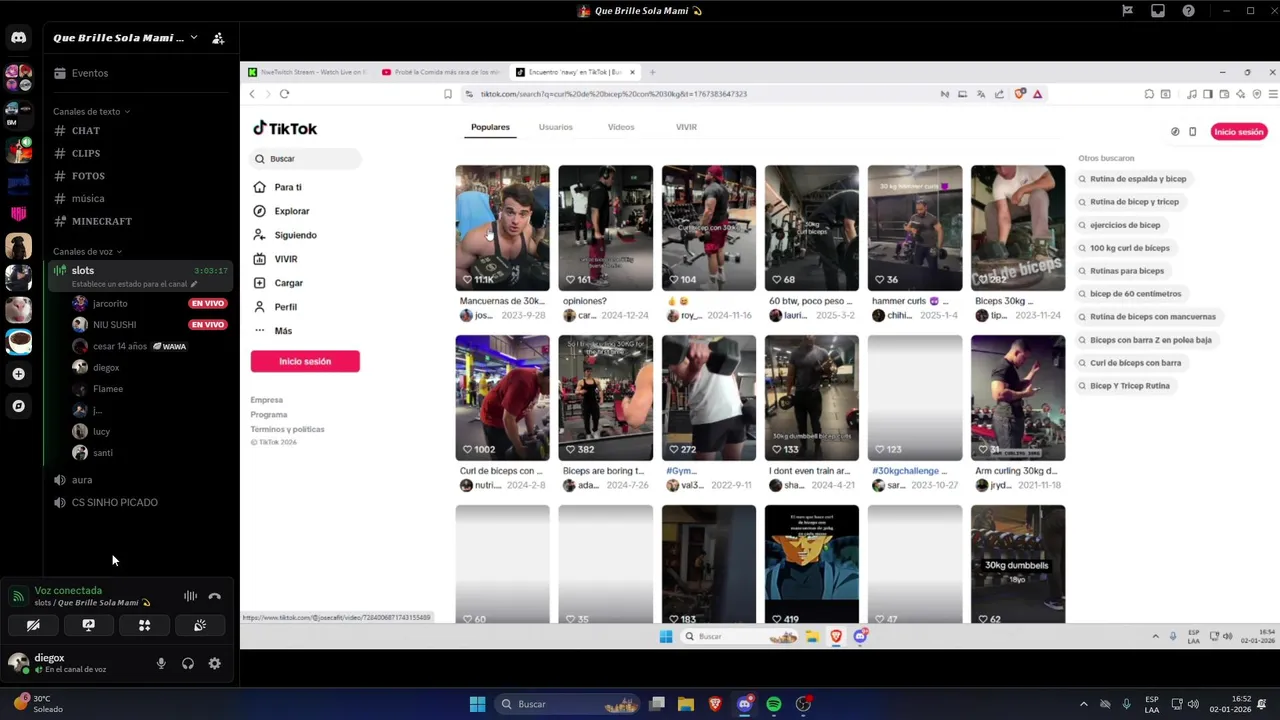The image size is (1280, 720).
Task: Click the TikTok logo
Action: pos(285,128)
